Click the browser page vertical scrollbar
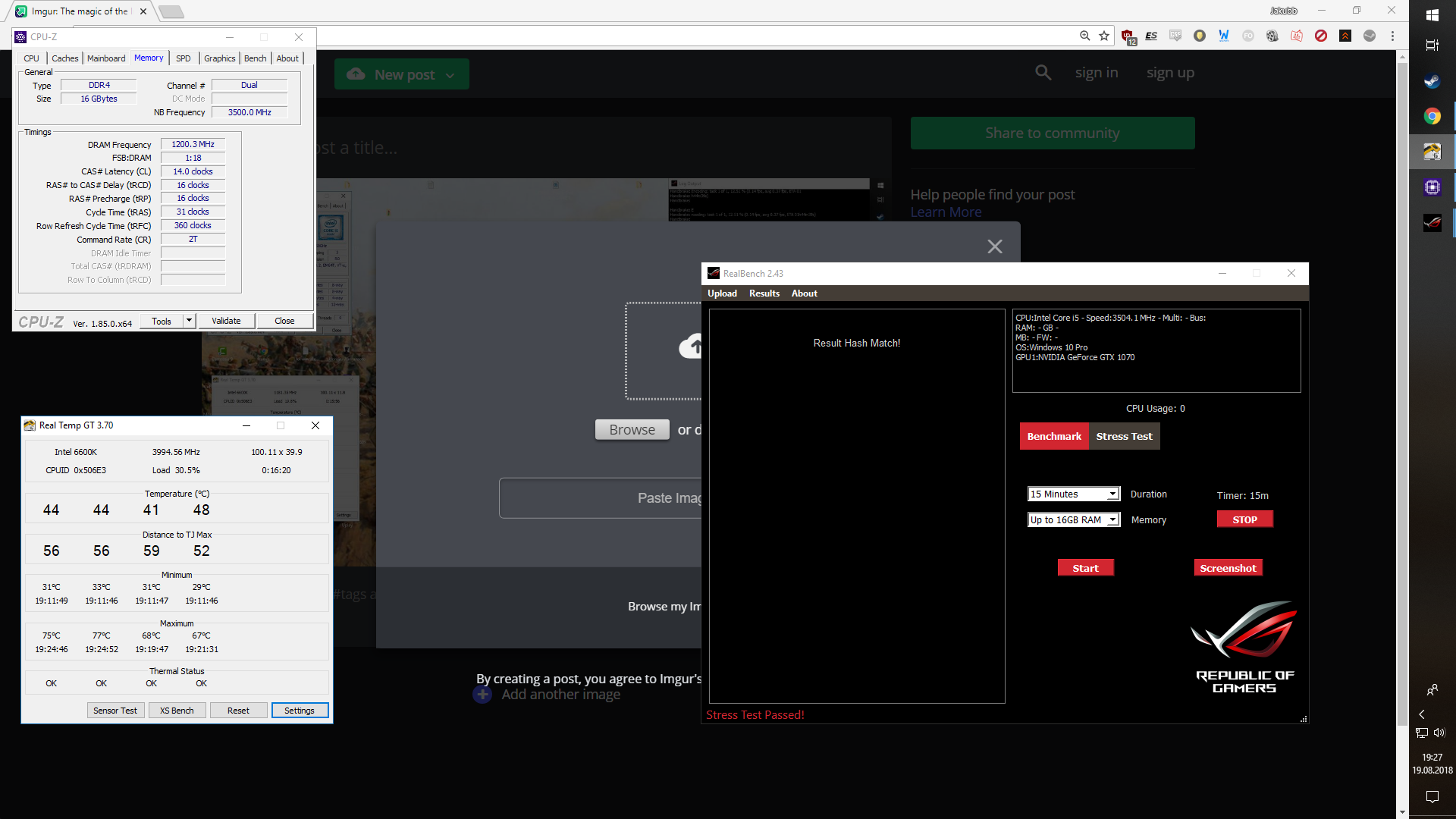1456x819 pixels. (x=1402, y=379)
